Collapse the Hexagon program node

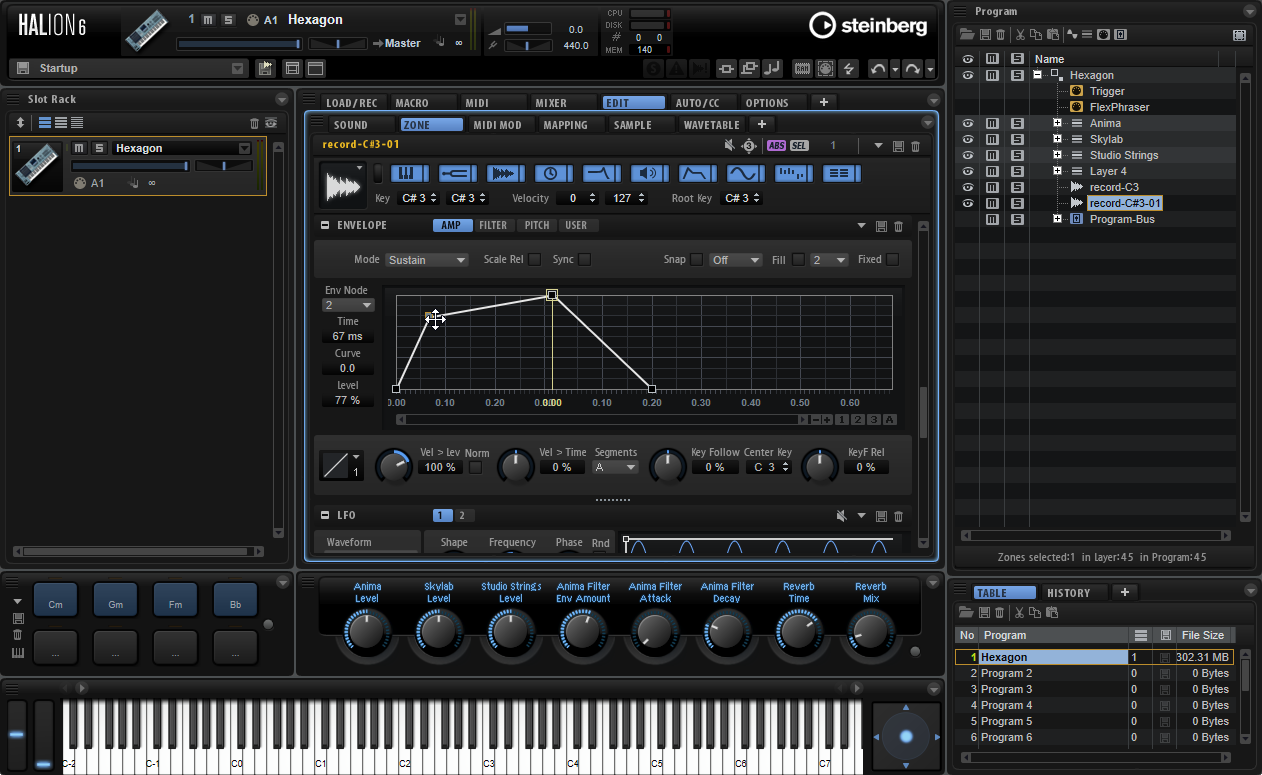click(1038, 75)
